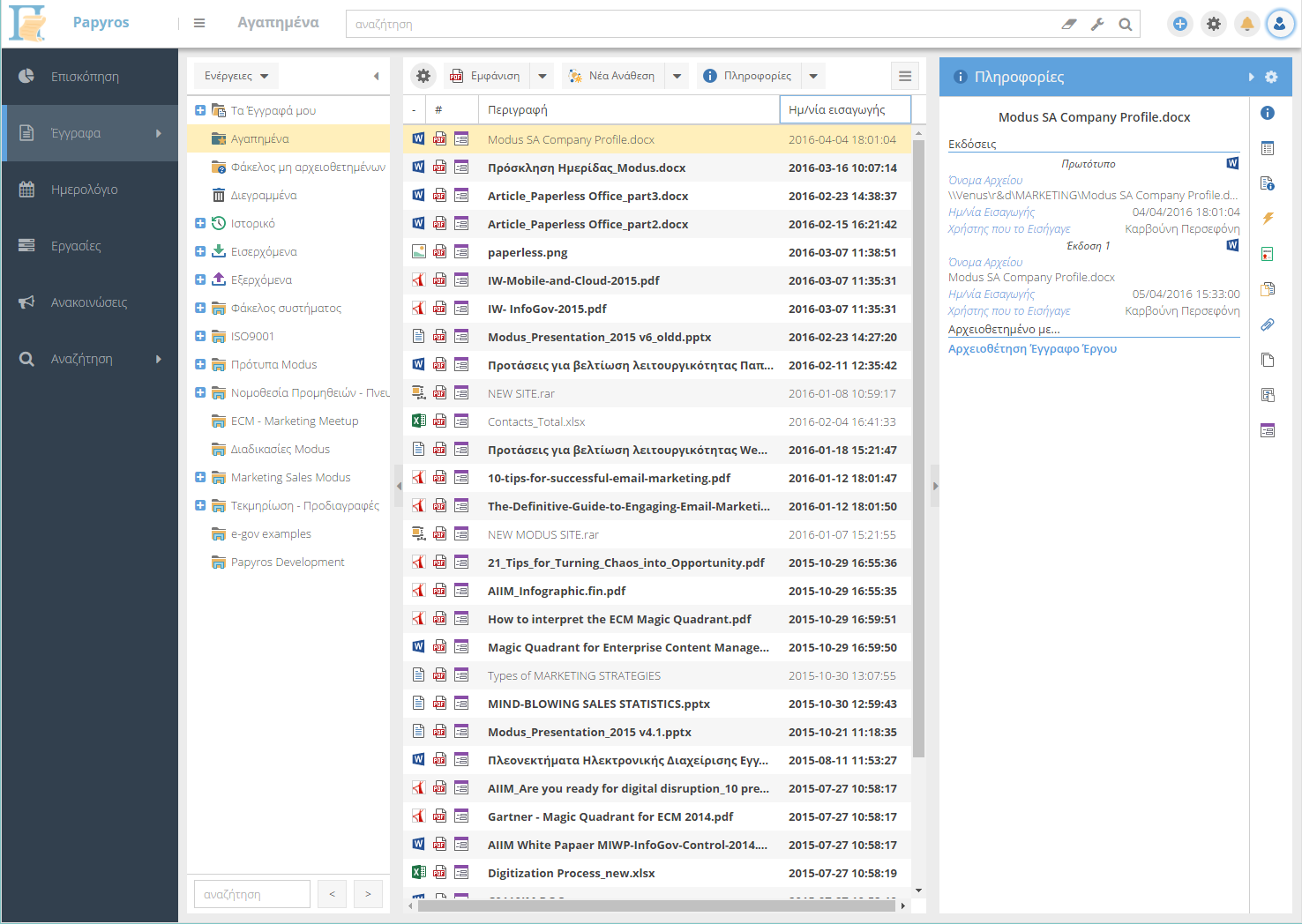
Task: Open advanced search with the wrench icon
Action: (1097, 25)
